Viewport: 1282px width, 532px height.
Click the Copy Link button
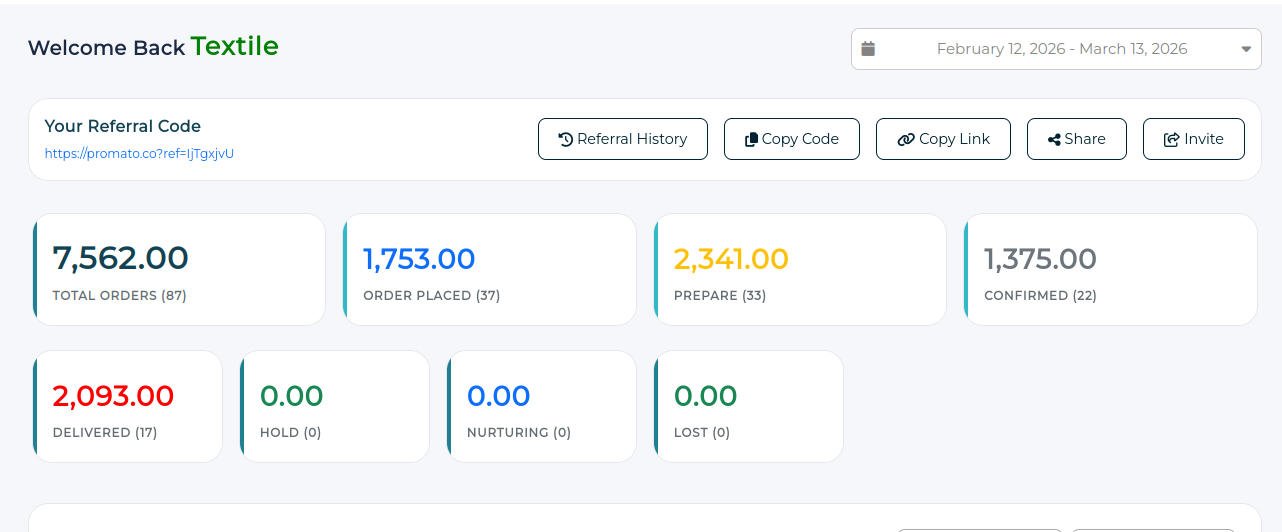coord(943,139)
